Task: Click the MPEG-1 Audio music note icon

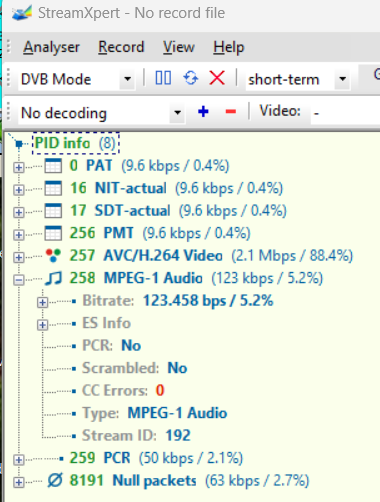Action: tap(53, 278)
